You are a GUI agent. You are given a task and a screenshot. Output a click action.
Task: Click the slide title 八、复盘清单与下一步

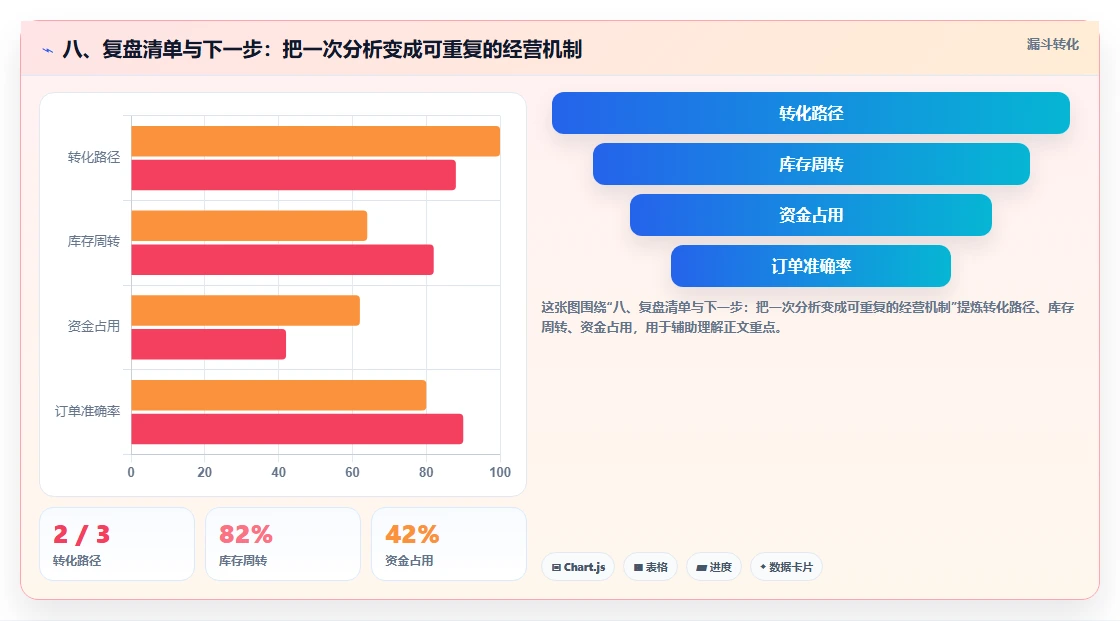pyautogui.click(x=322, y=49)
